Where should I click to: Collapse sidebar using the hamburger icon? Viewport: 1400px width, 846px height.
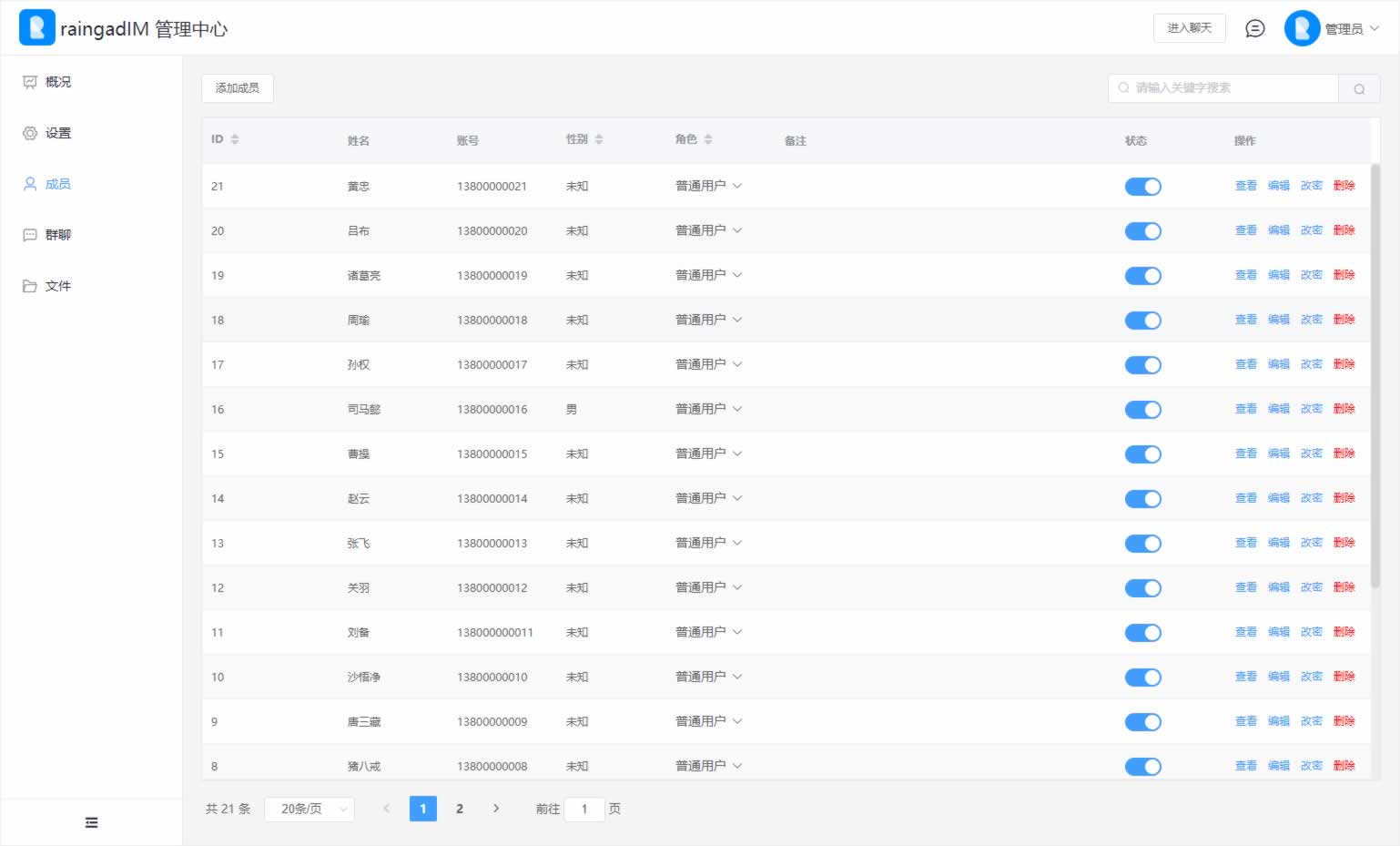[x=91, y=822]
